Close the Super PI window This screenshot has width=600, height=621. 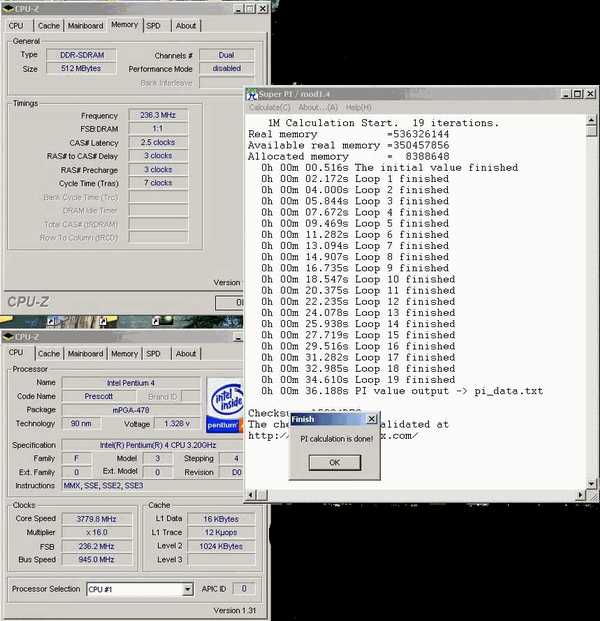590,94
